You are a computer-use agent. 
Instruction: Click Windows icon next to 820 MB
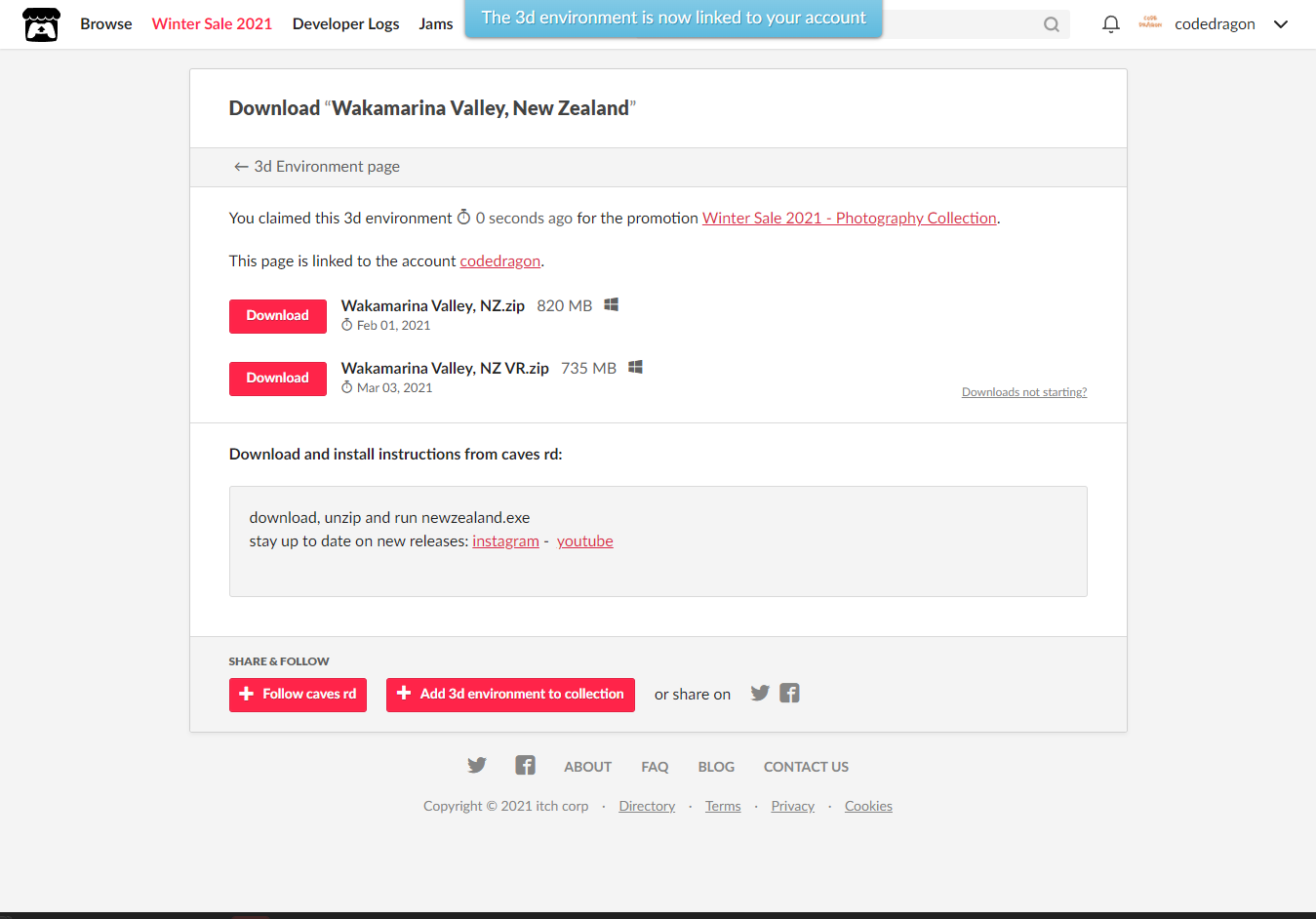coord(612,304)
